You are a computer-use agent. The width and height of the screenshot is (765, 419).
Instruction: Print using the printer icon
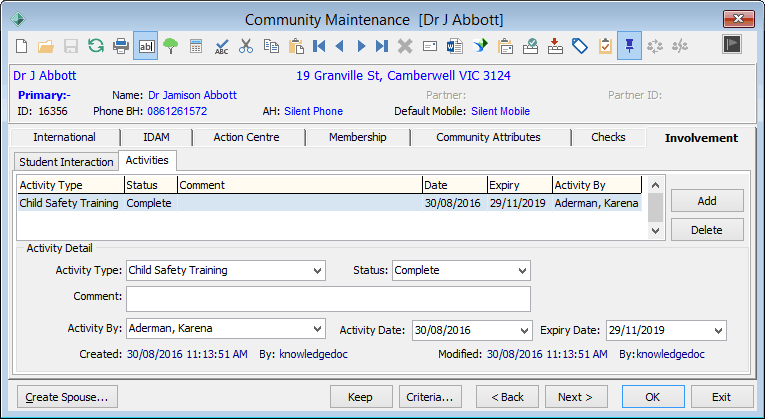(121, 46)
